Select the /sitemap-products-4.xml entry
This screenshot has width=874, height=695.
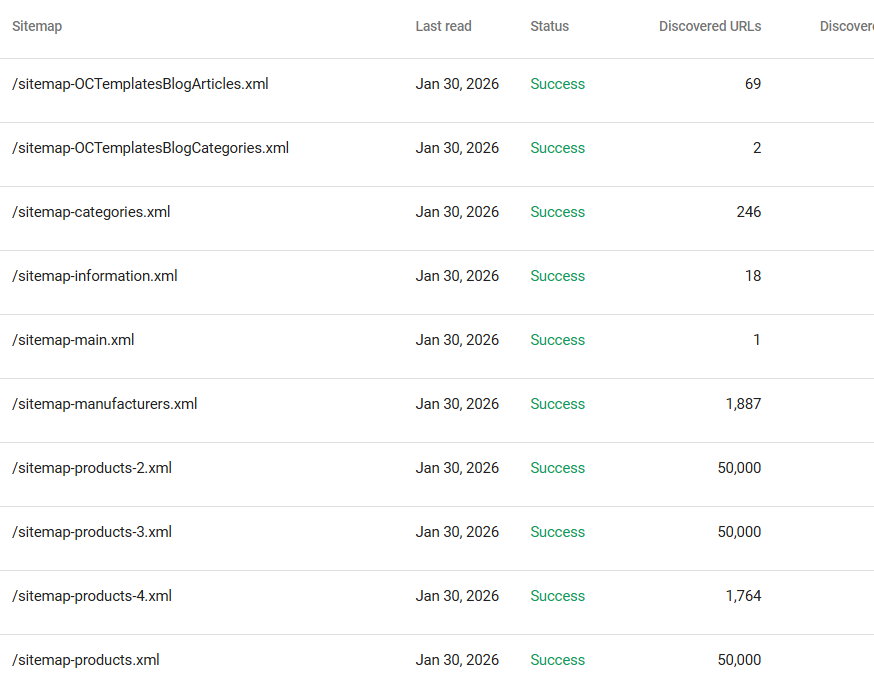pyautogui.click(x=92, y=596)
